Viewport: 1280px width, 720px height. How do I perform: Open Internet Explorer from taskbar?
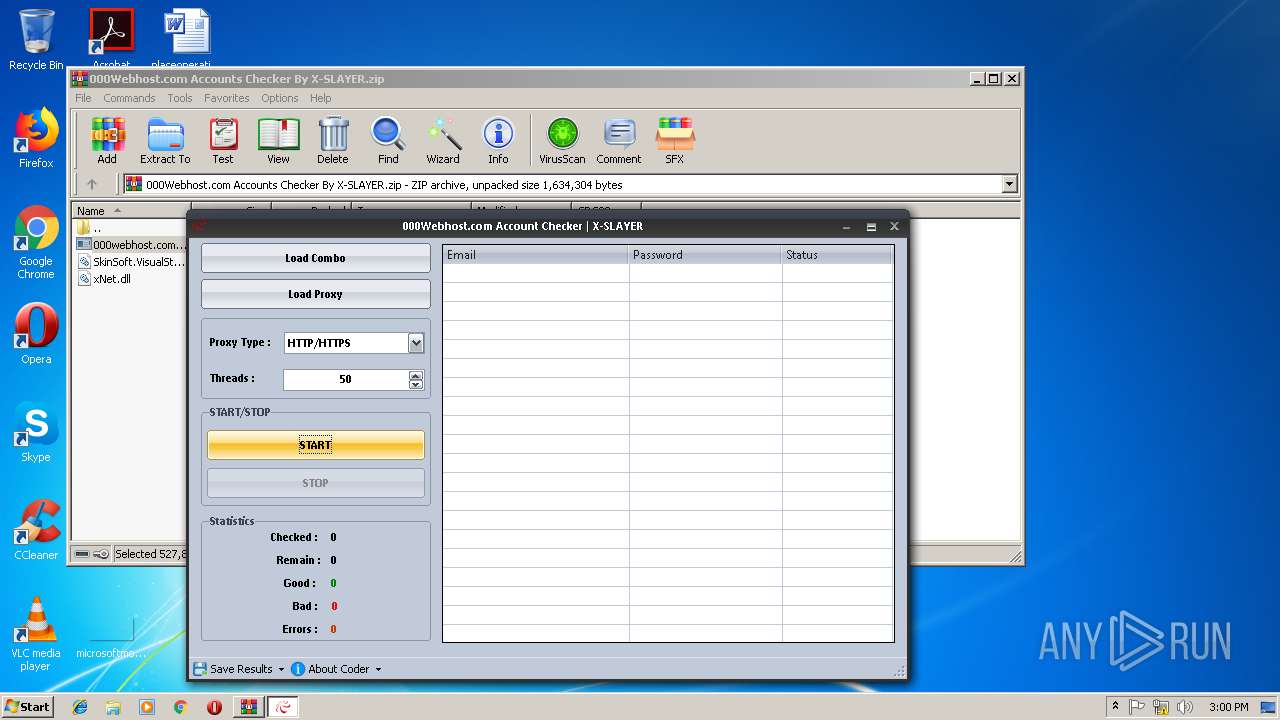point(80,707)
